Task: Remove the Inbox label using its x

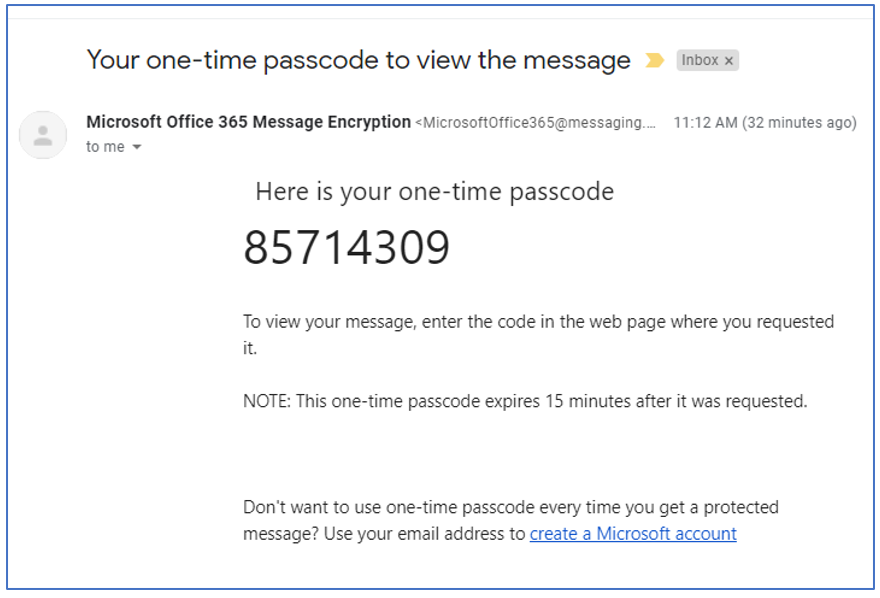Action: click(728, 61)
